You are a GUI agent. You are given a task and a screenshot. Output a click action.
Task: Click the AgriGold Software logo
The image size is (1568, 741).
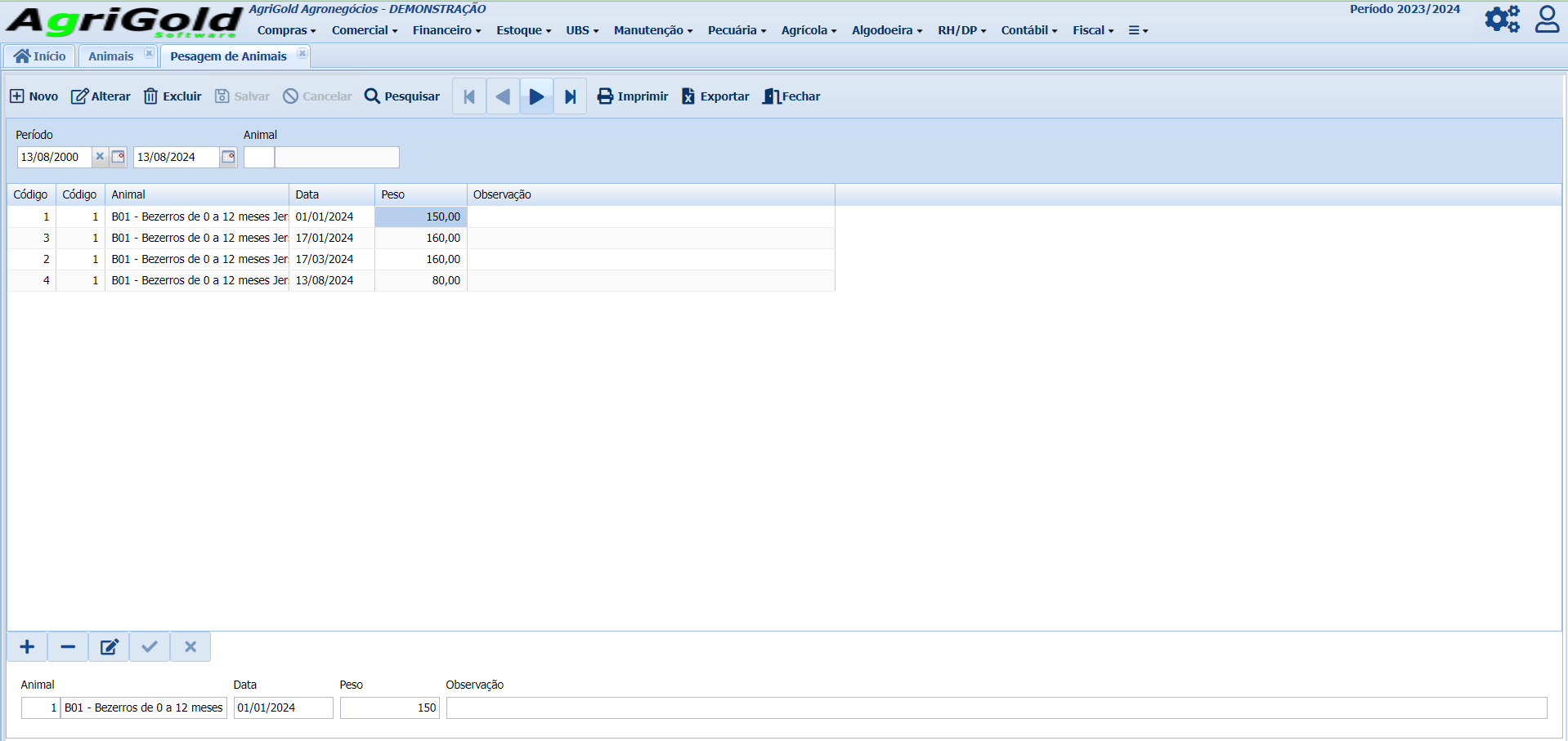tap(124, 22)
